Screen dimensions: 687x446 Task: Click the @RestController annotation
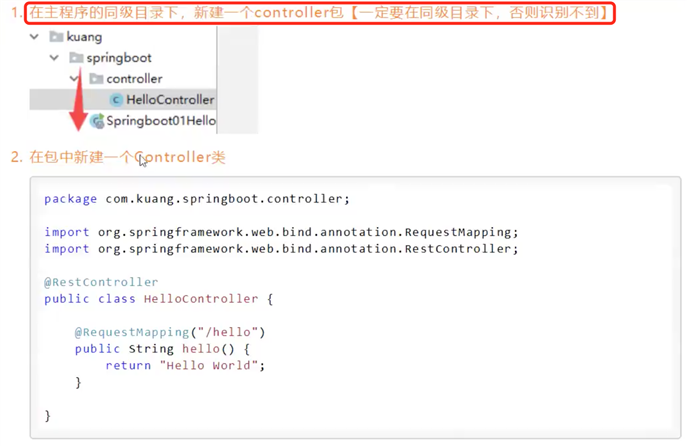101,282
